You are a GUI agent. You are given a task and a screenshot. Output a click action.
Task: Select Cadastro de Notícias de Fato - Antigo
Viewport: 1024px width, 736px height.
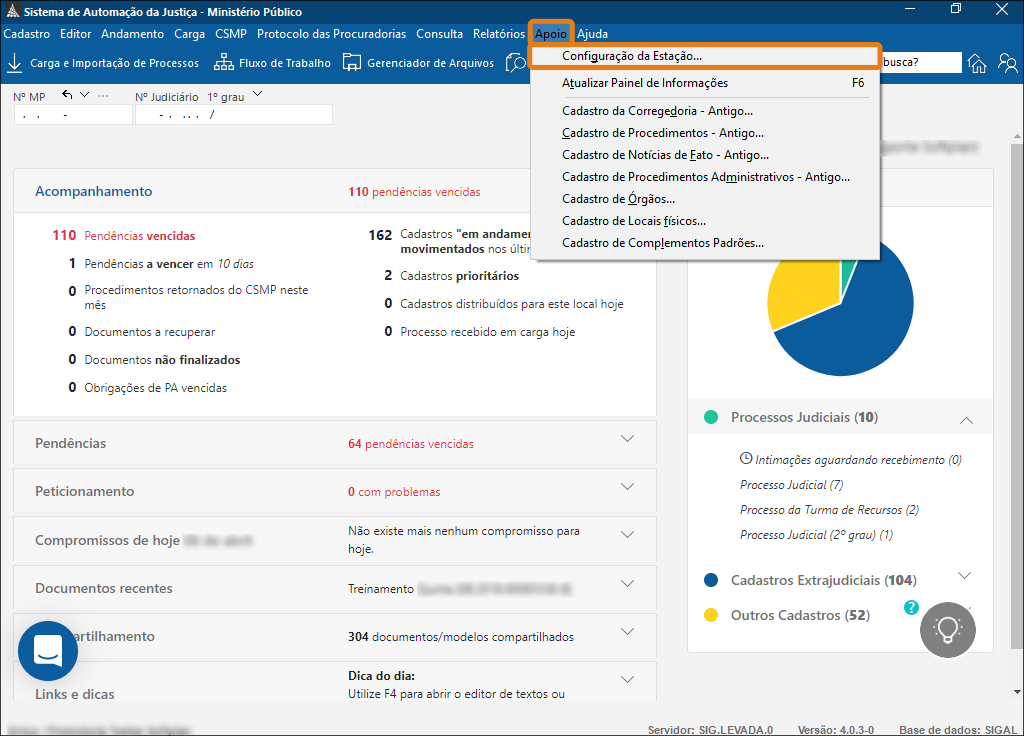coord(705,155)
